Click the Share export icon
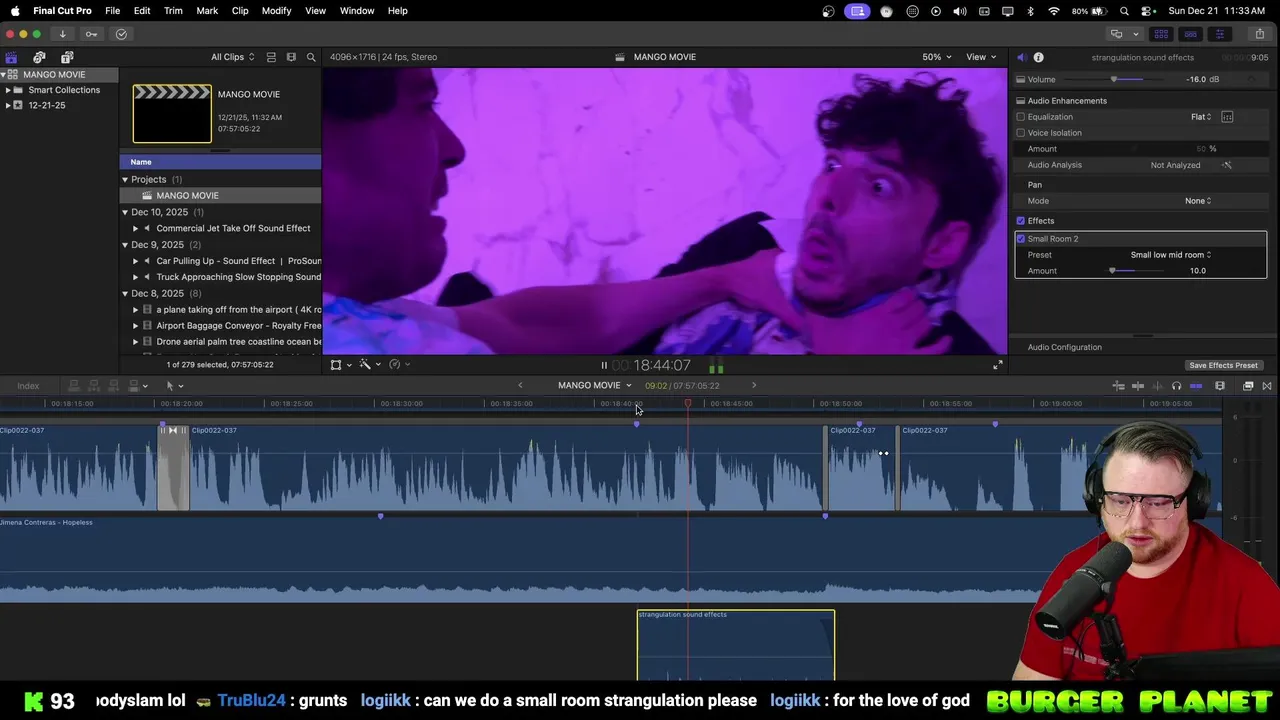 click(1260, 34)
